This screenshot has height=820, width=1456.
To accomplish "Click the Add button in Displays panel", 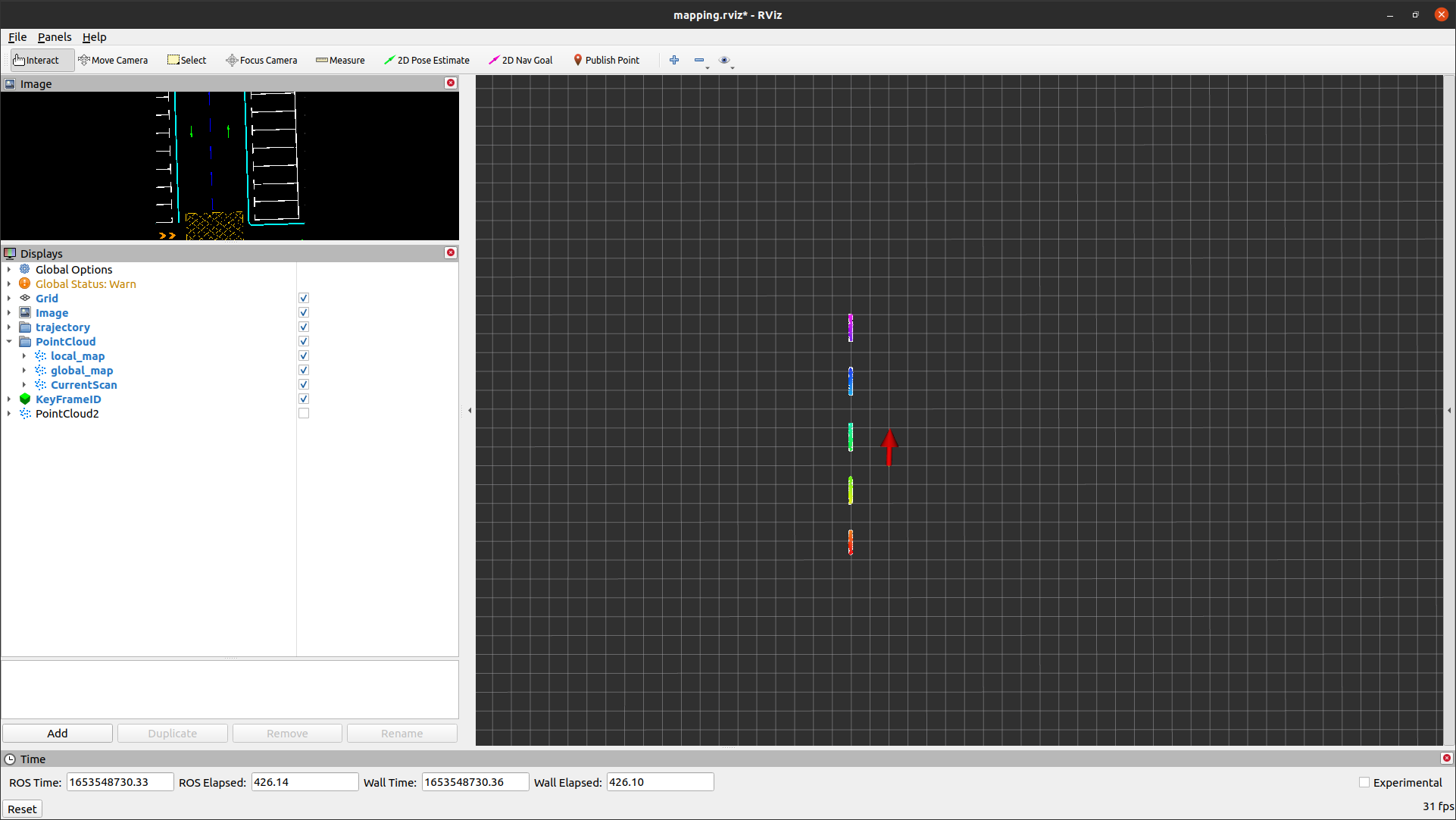I will click(57, 733).
